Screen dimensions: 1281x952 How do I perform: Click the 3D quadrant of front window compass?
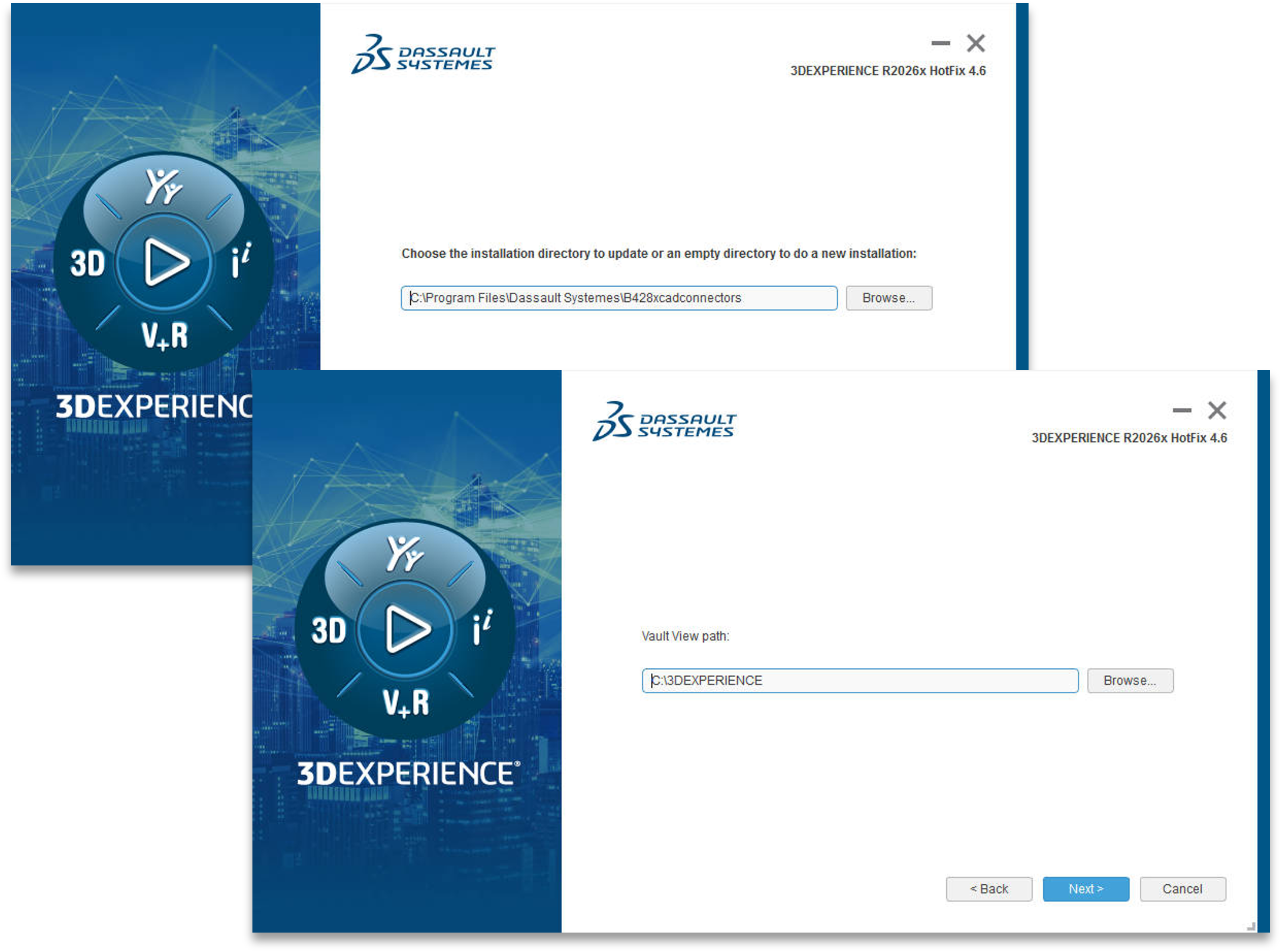pyautogui.click(x=328, y=630)
